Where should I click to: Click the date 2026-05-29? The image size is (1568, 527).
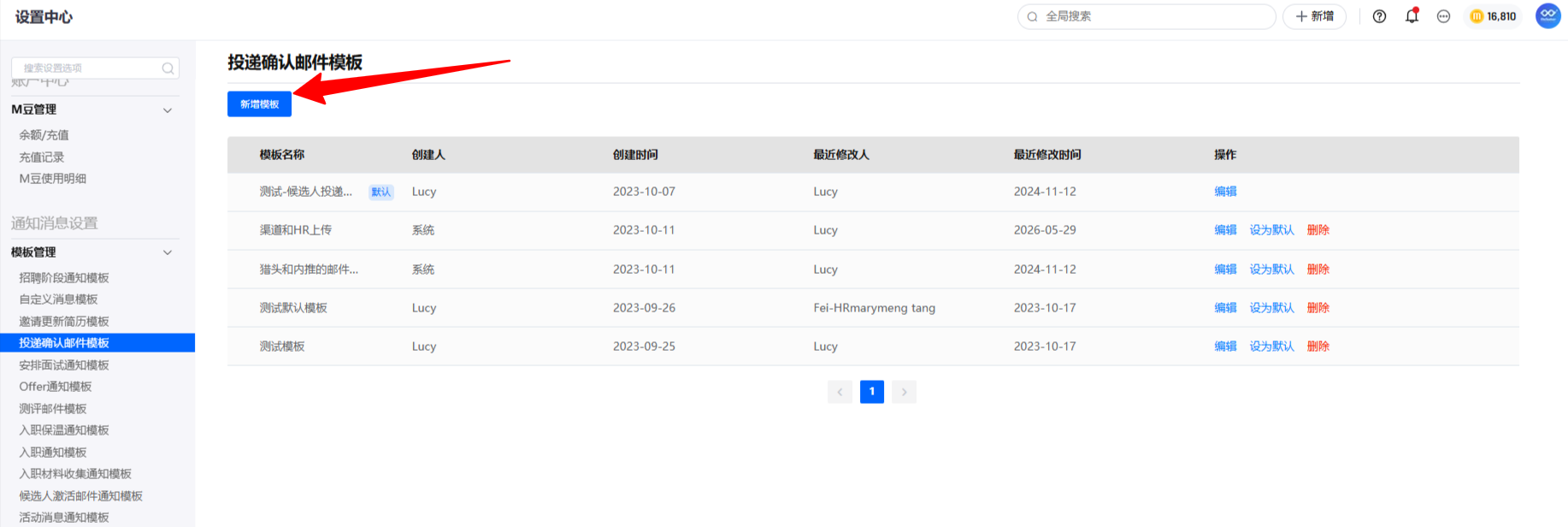point(1045,230)
